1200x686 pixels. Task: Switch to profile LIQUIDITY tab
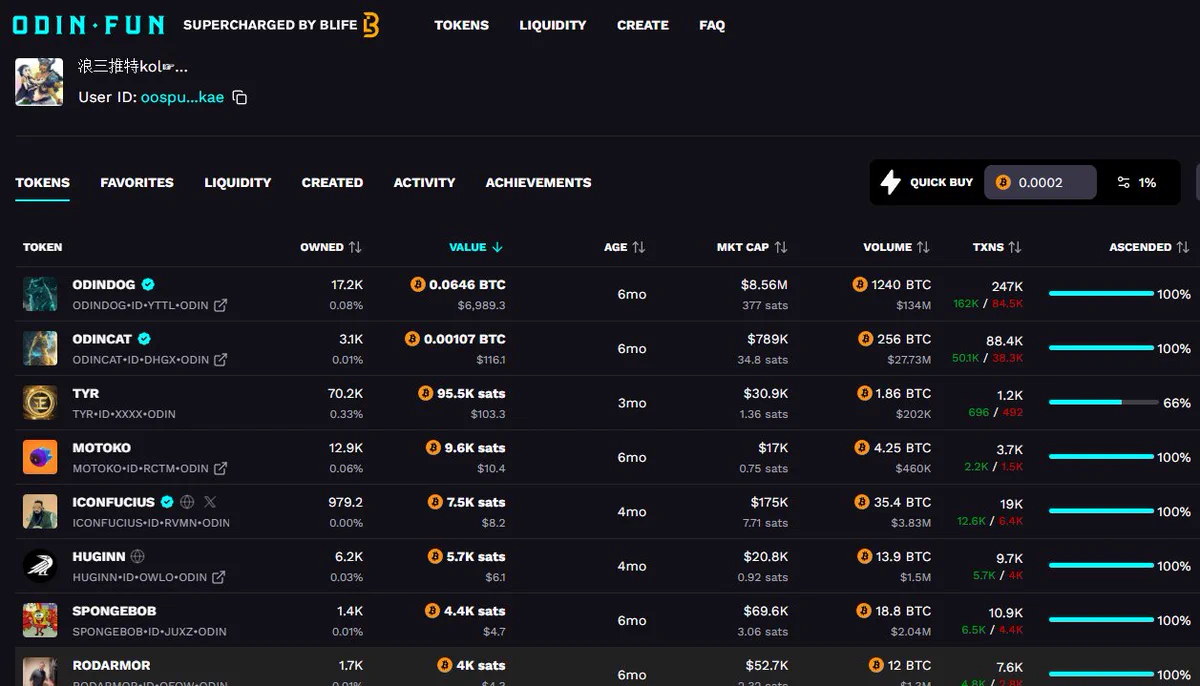[238, 182]
